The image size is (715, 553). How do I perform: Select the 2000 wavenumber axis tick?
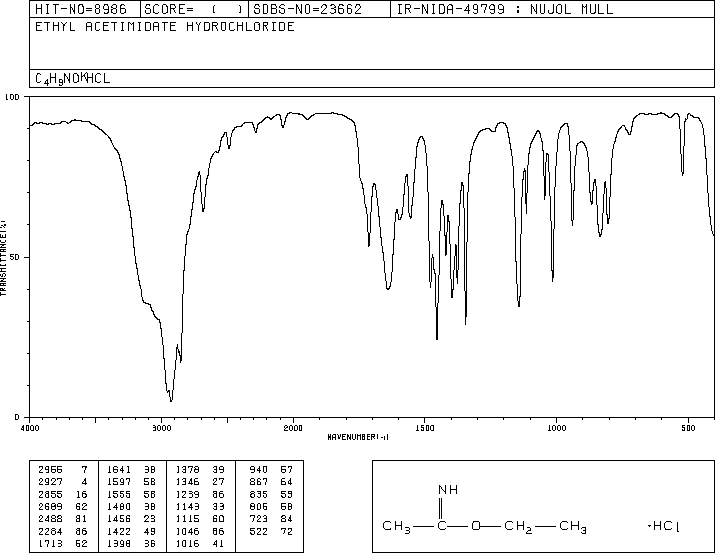293,427
